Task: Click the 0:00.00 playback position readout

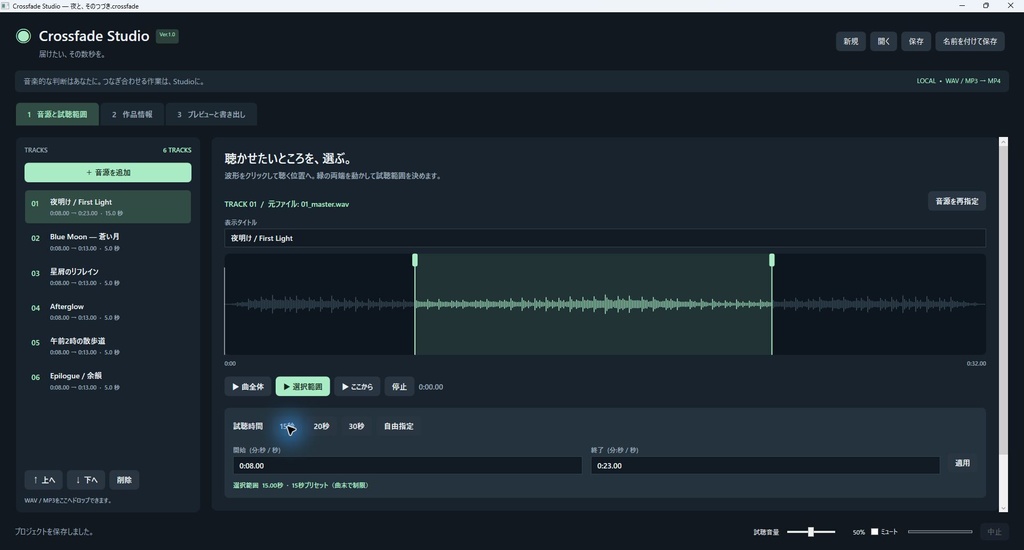Action: (x=431, y=387)
